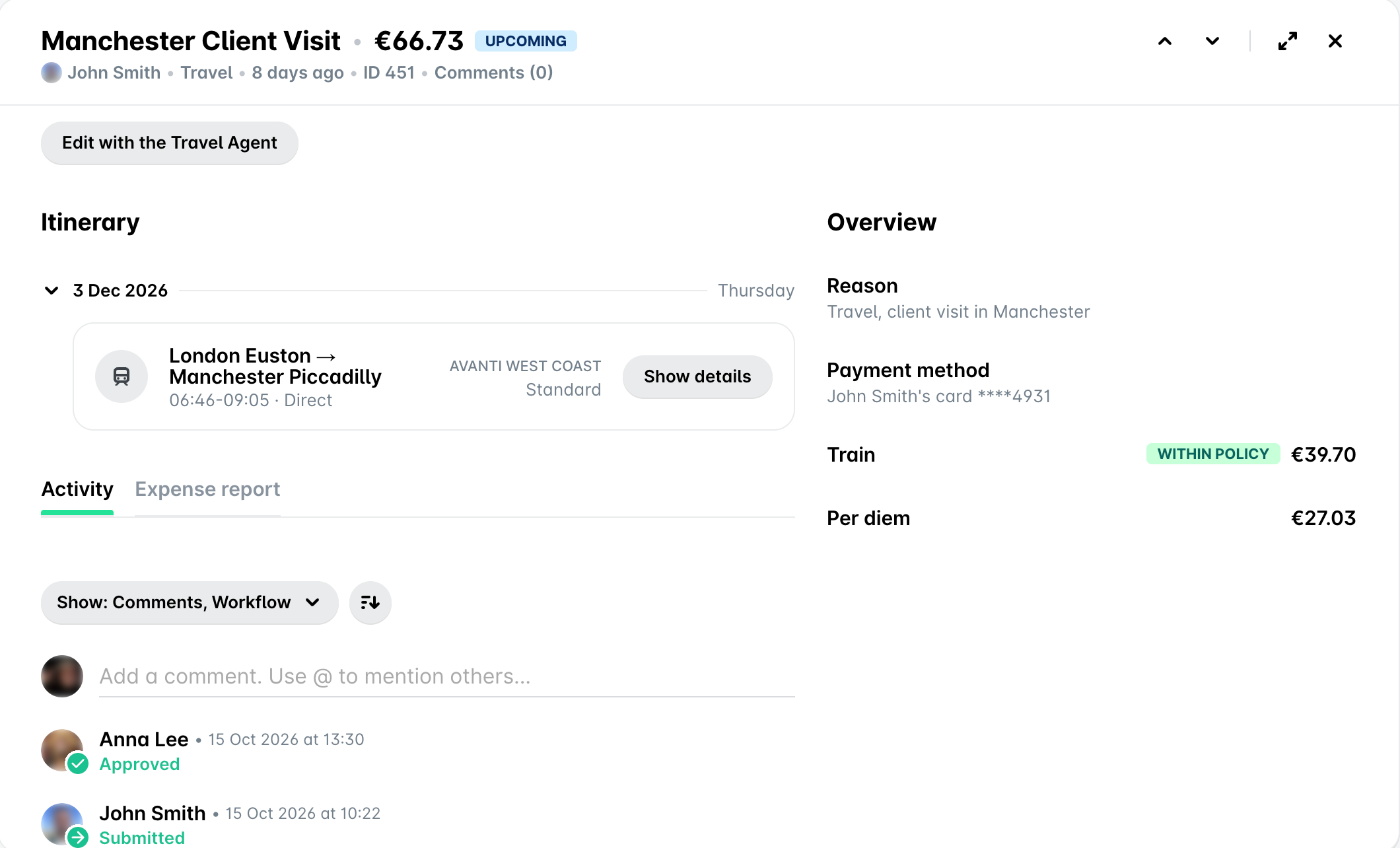Click John Smith's avatar in activity feed
The image size is (1400, 848).
[x=62, y=824]
